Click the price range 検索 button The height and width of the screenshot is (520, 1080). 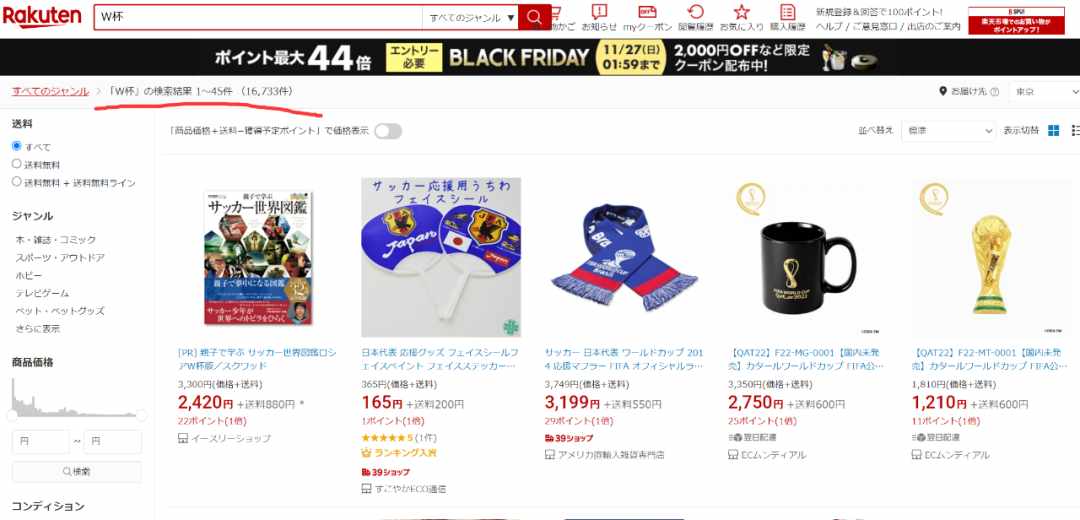(76, 472)
